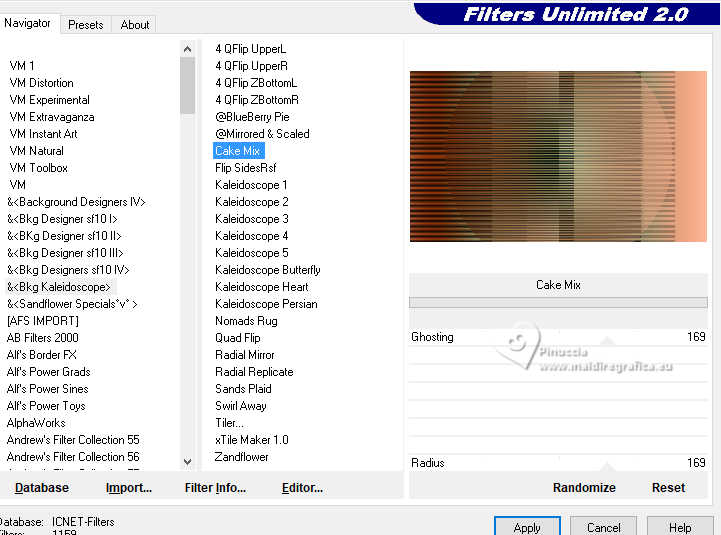Viewport: 721px width, 535px height.
Task: Select AlphaWorks category
Action: click(36, 423)
